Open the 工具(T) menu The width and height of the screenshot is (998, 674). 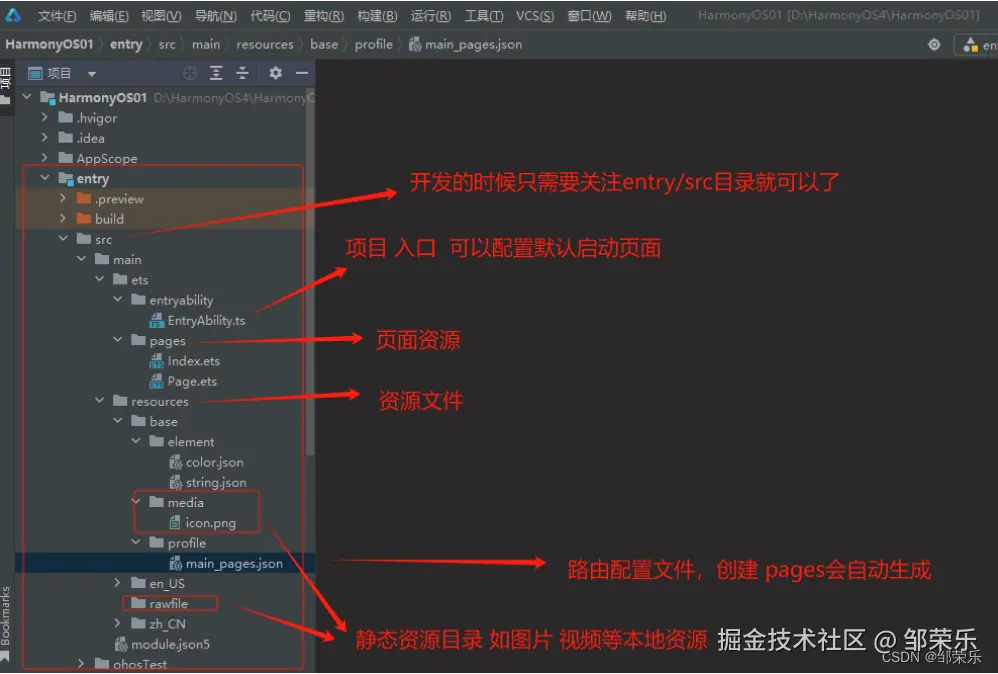click(484, 15)
